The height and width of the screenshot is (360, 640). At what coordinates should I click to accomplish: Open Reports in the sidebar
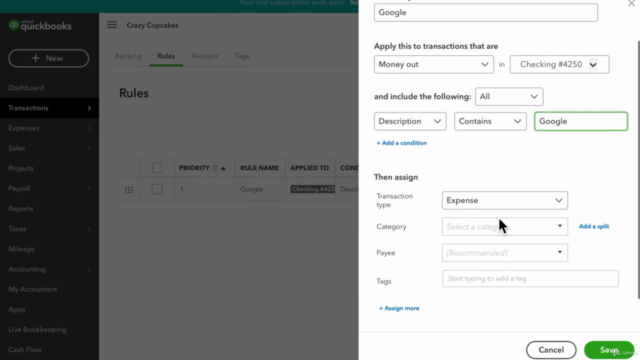[20, 209]
